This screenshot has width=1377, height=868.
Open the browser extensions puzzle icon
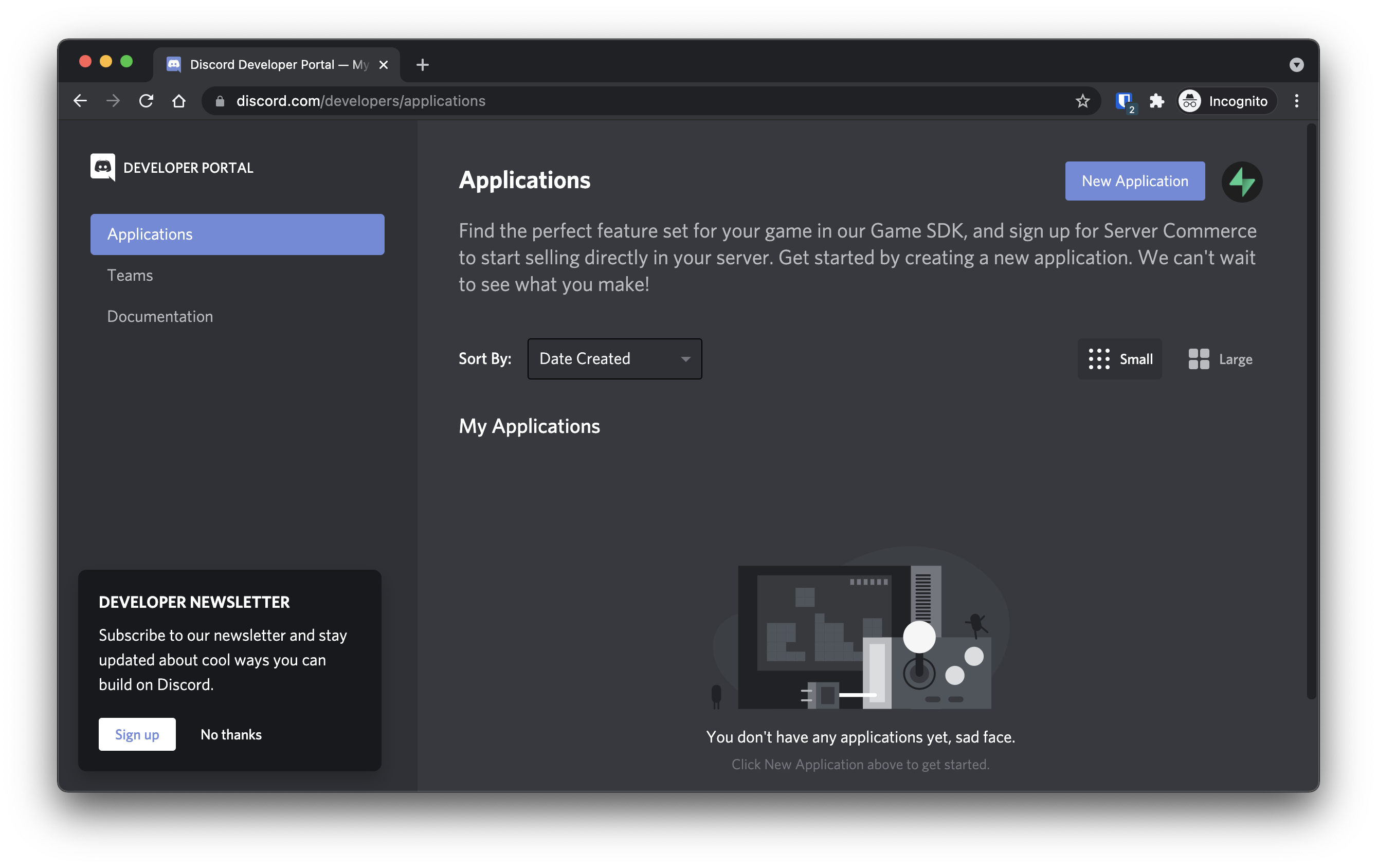1157,101
